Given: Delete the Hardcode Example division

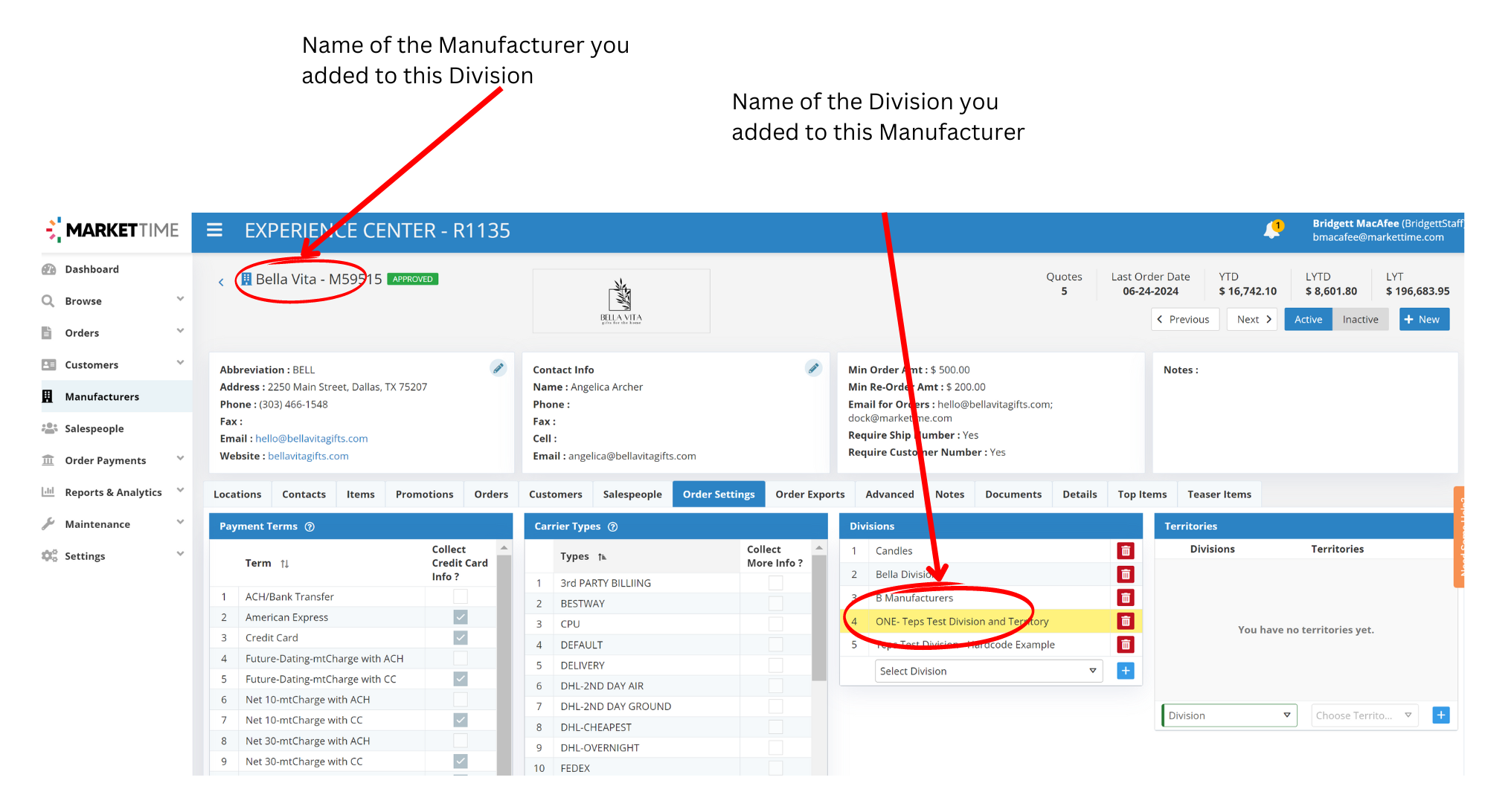Looking at the screenshot, I should (x=1126, y=645).
